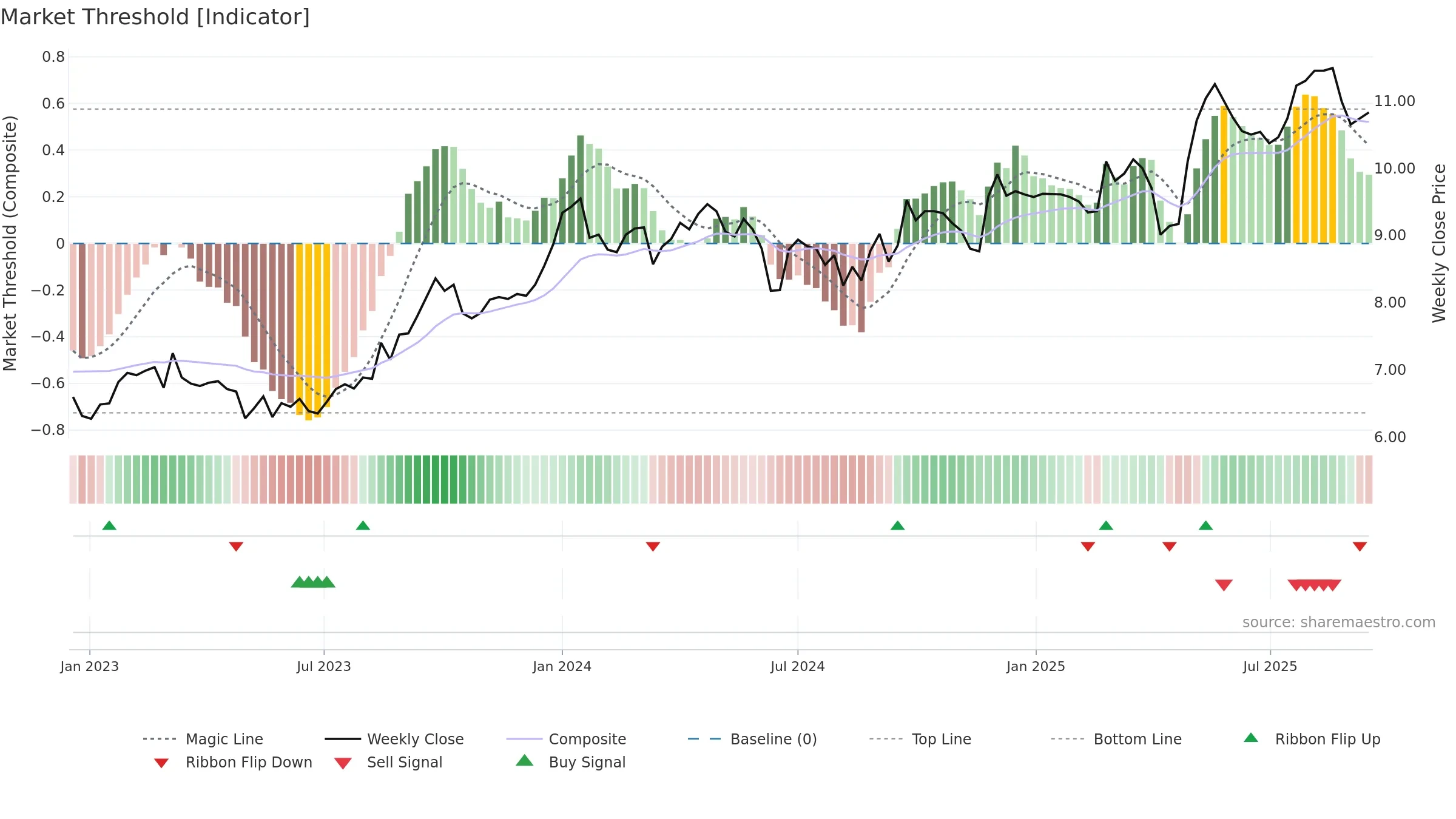
Task: Select the ribbon flip up marker in February 2025
Action: tap(1106, 525)
